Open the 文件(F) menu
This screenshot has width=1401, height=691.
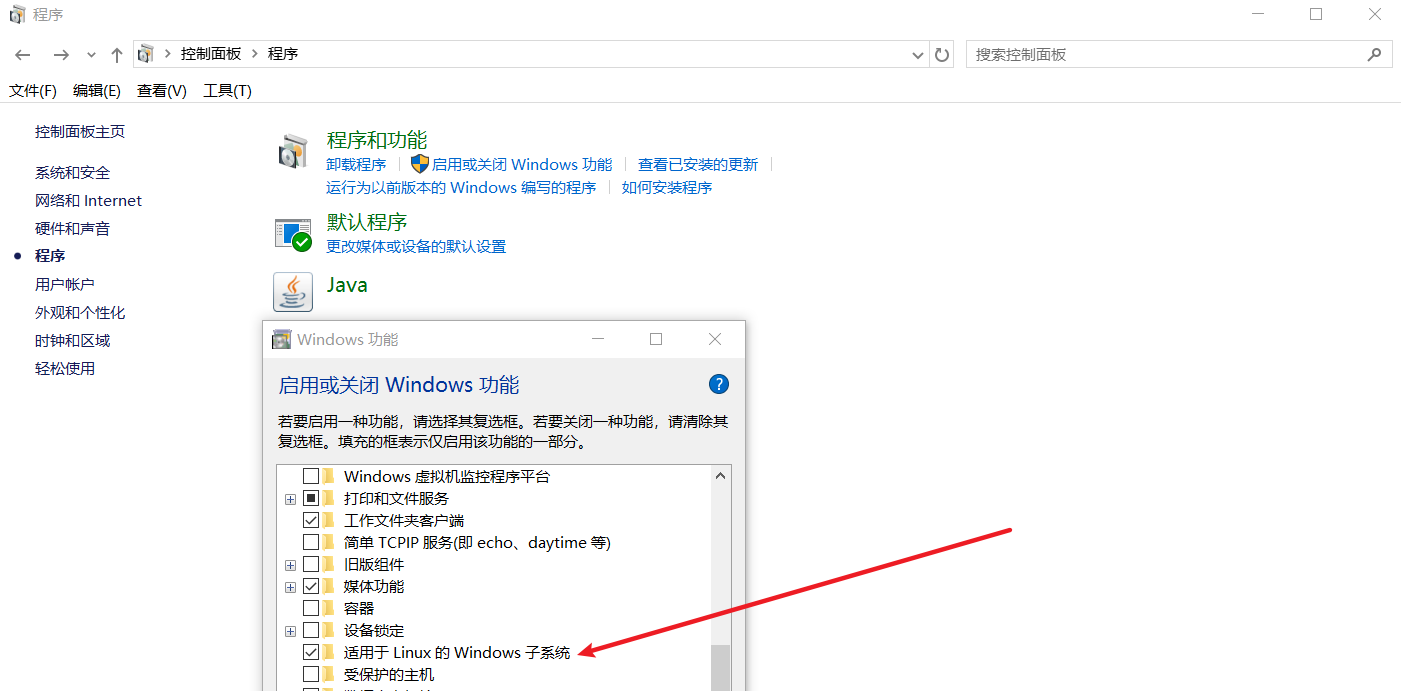[x=33, y=90]
